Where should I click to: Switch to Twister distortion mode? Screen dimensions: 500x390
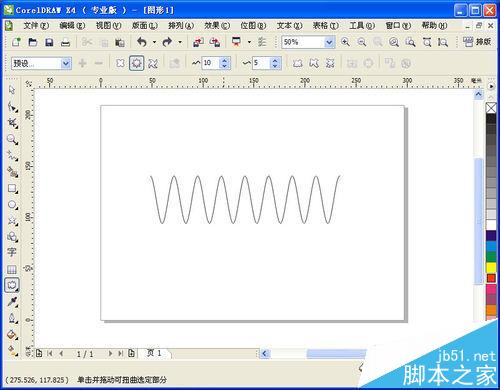click(x=153, y=63)
